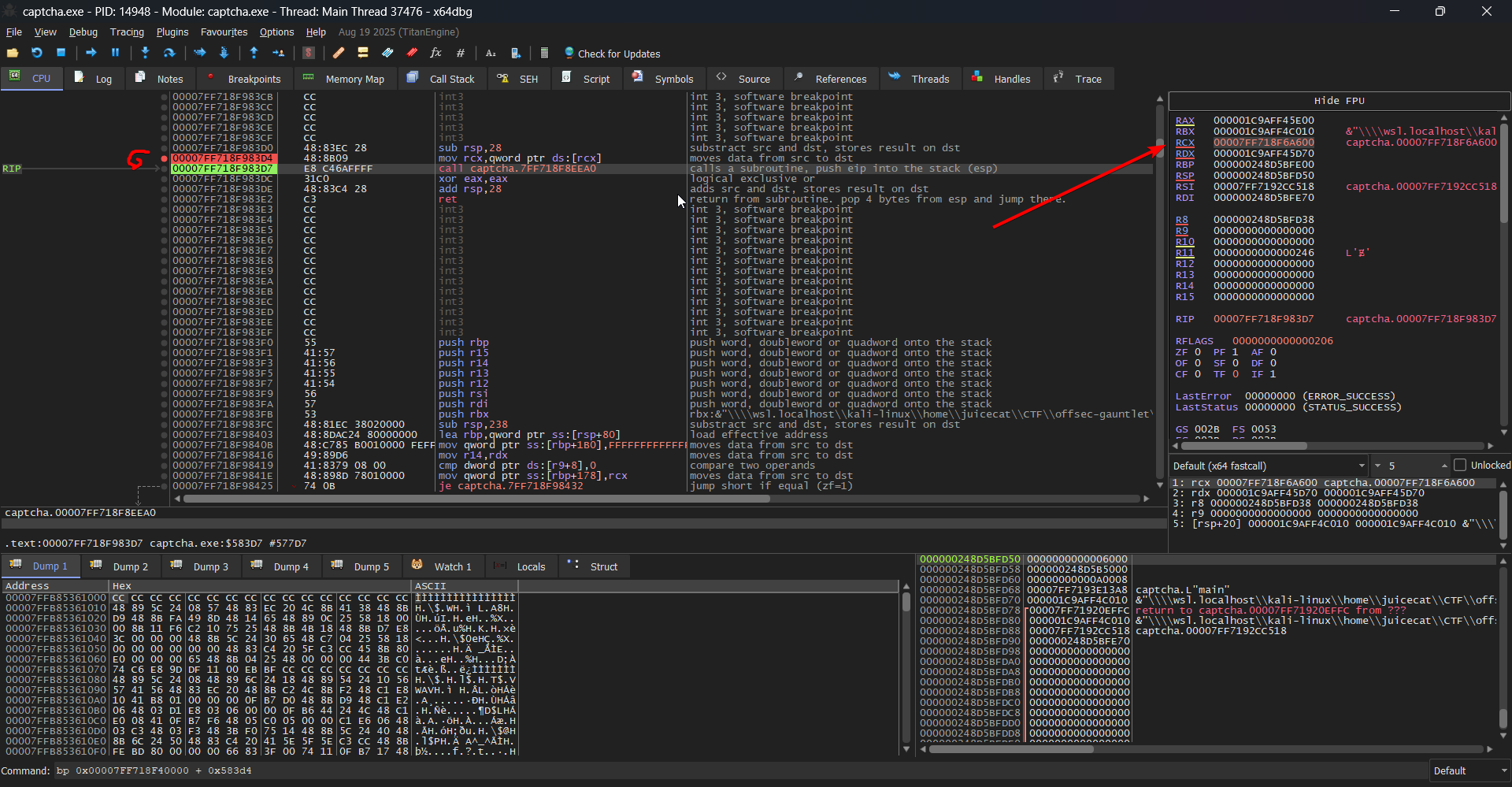Expand the Default dropdown beside Command bar

click(x=1469, y=770)
